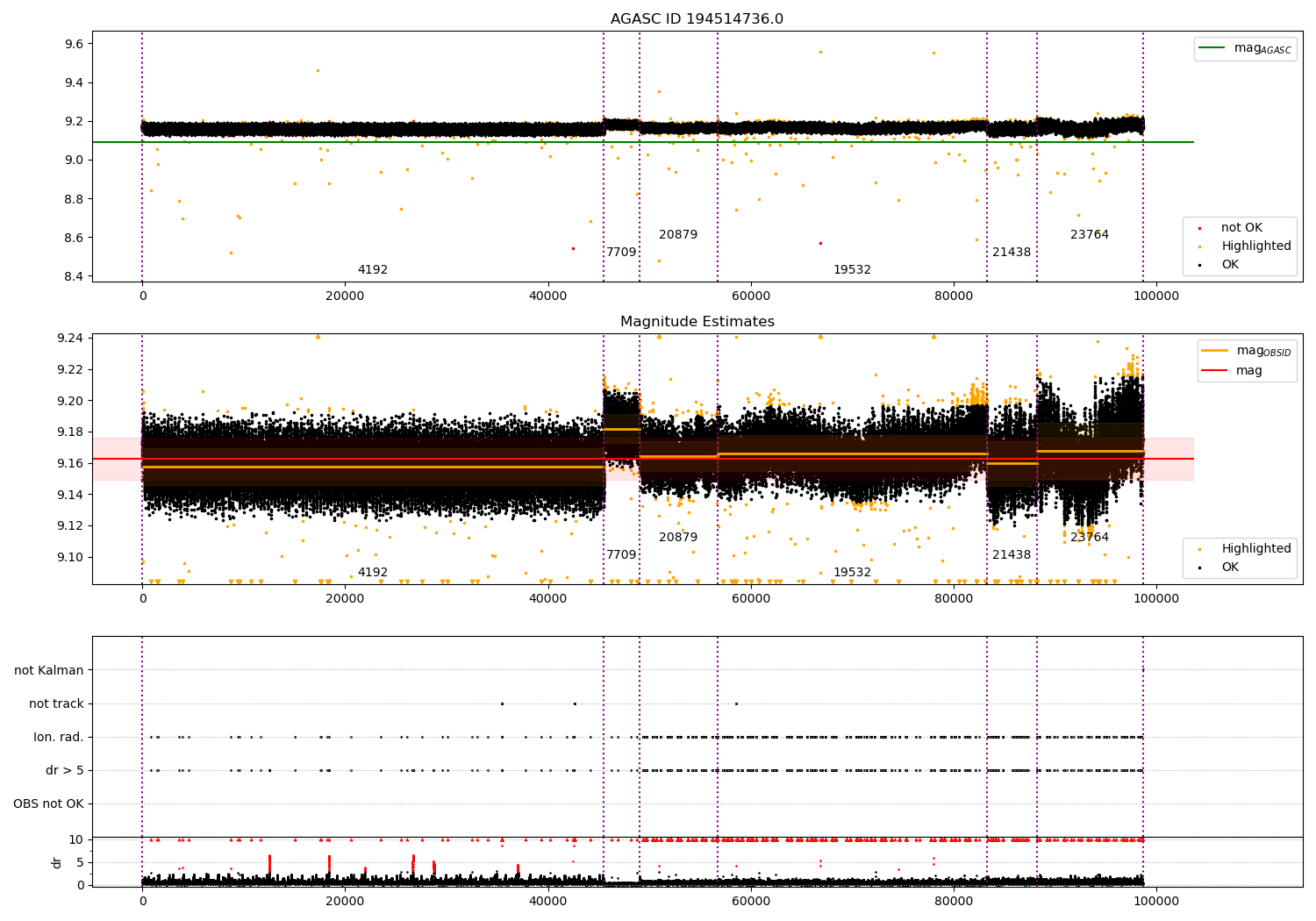Click the Magnitude Estimates plot title
Screen dimensions: 1316x921
(x=697, y=322)
